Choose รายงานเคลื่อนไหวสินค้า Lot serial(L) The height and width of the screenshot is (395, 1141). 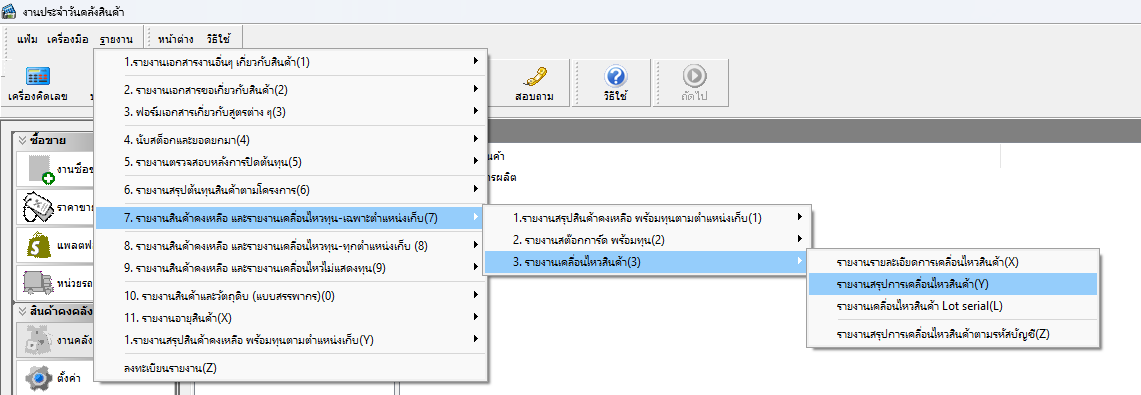[x=953, y=306]
